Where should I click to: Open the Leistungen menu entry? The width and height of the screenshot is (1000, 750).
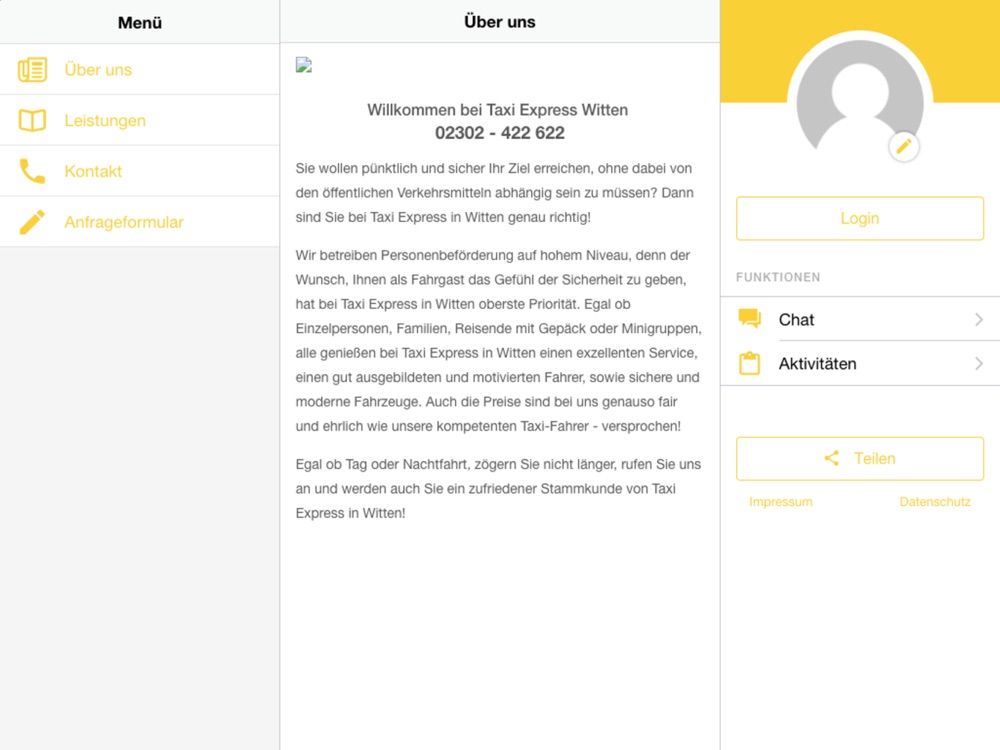140,121
